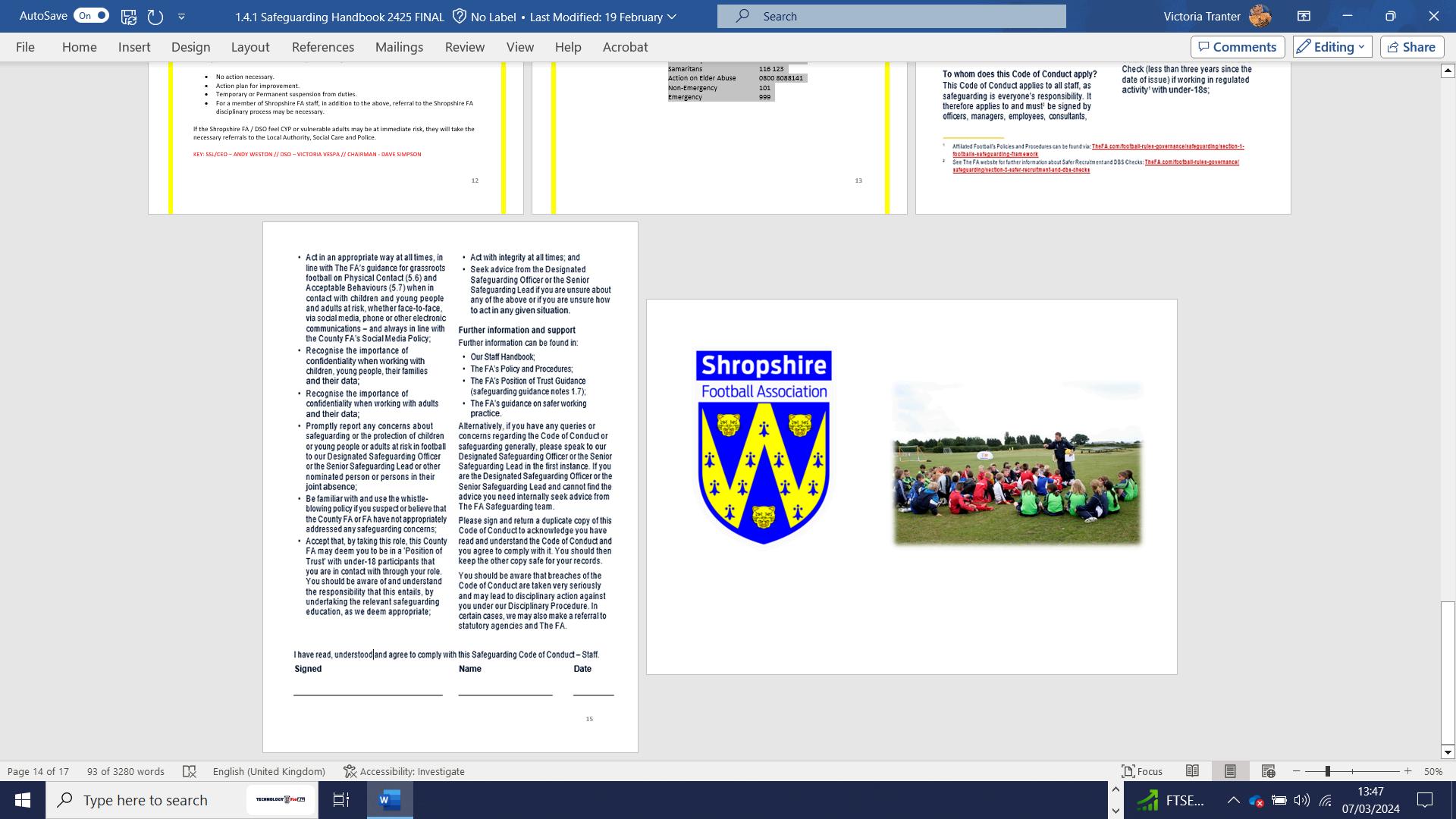Click Task View icon on taskbar
Viewport: 1456px width, 819px height.
tap(341, 800)
